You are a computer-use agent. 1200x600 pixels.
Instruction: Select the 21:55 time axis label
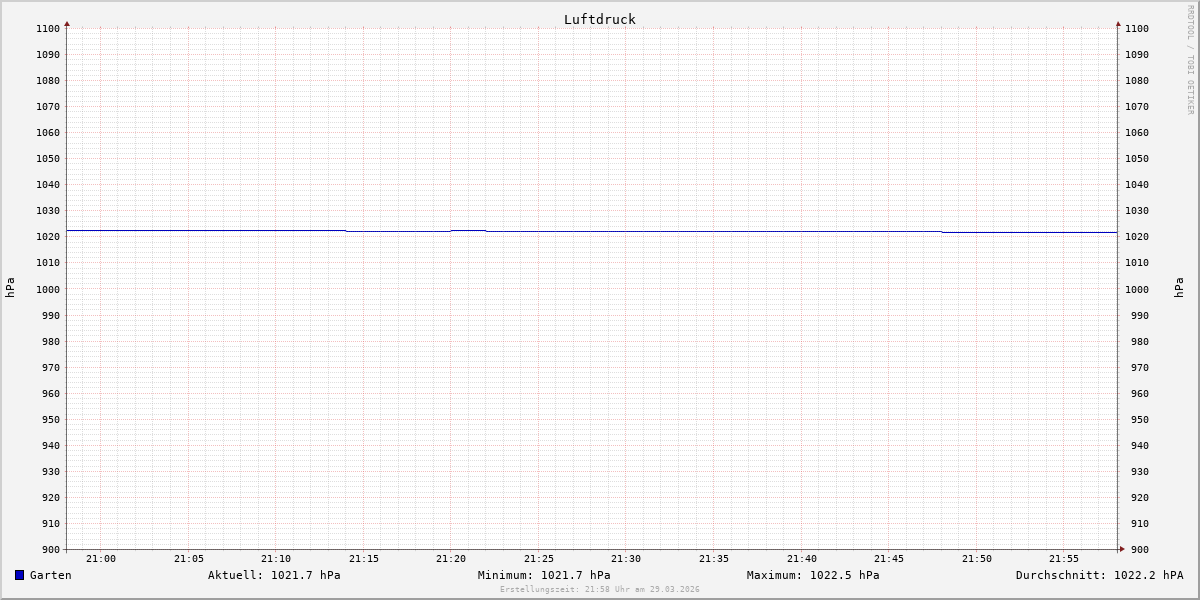[1064, 559]
